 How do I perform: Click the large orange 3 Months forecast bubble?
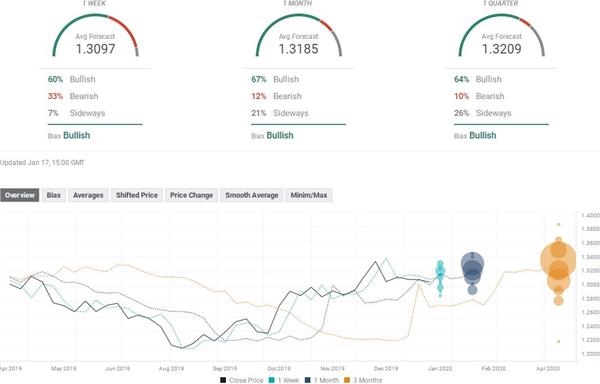click(x=558, y=260)
